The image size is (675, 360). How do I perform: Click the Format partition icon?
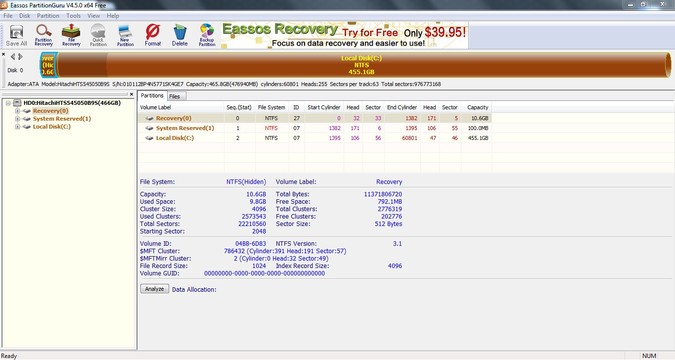click(152, 35)
